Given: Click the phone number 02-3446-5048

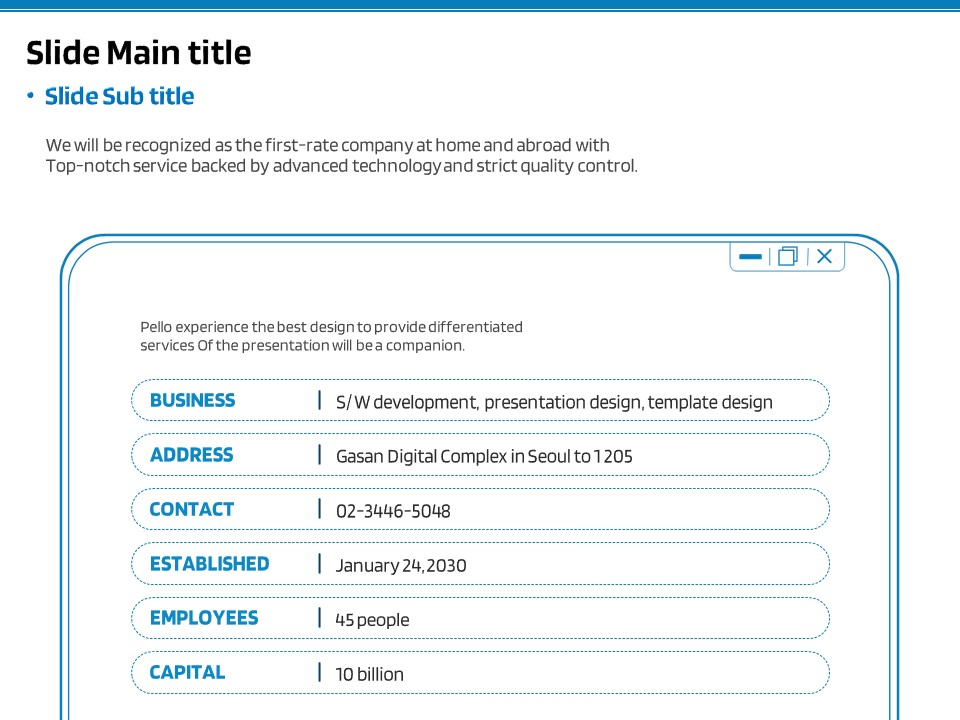Looking at the screenshot, I should tap(393, 512).
